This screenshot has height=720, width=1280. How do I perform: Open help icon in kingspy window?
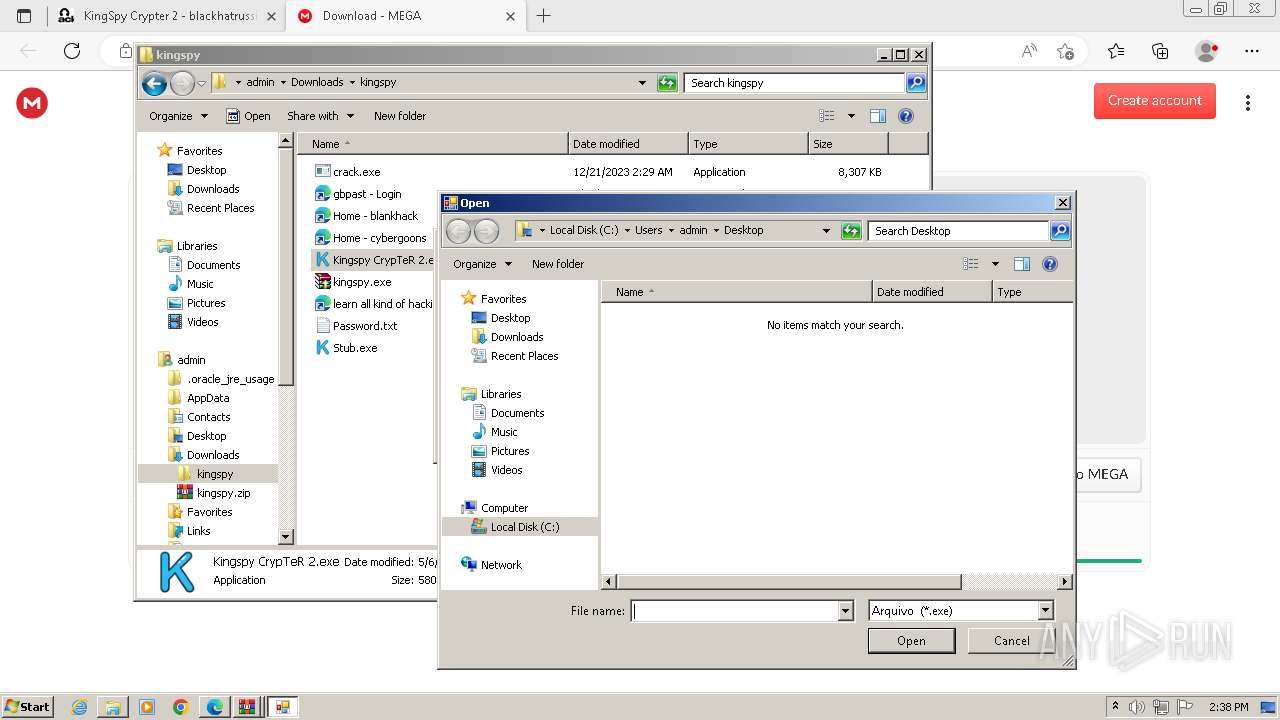906,116
